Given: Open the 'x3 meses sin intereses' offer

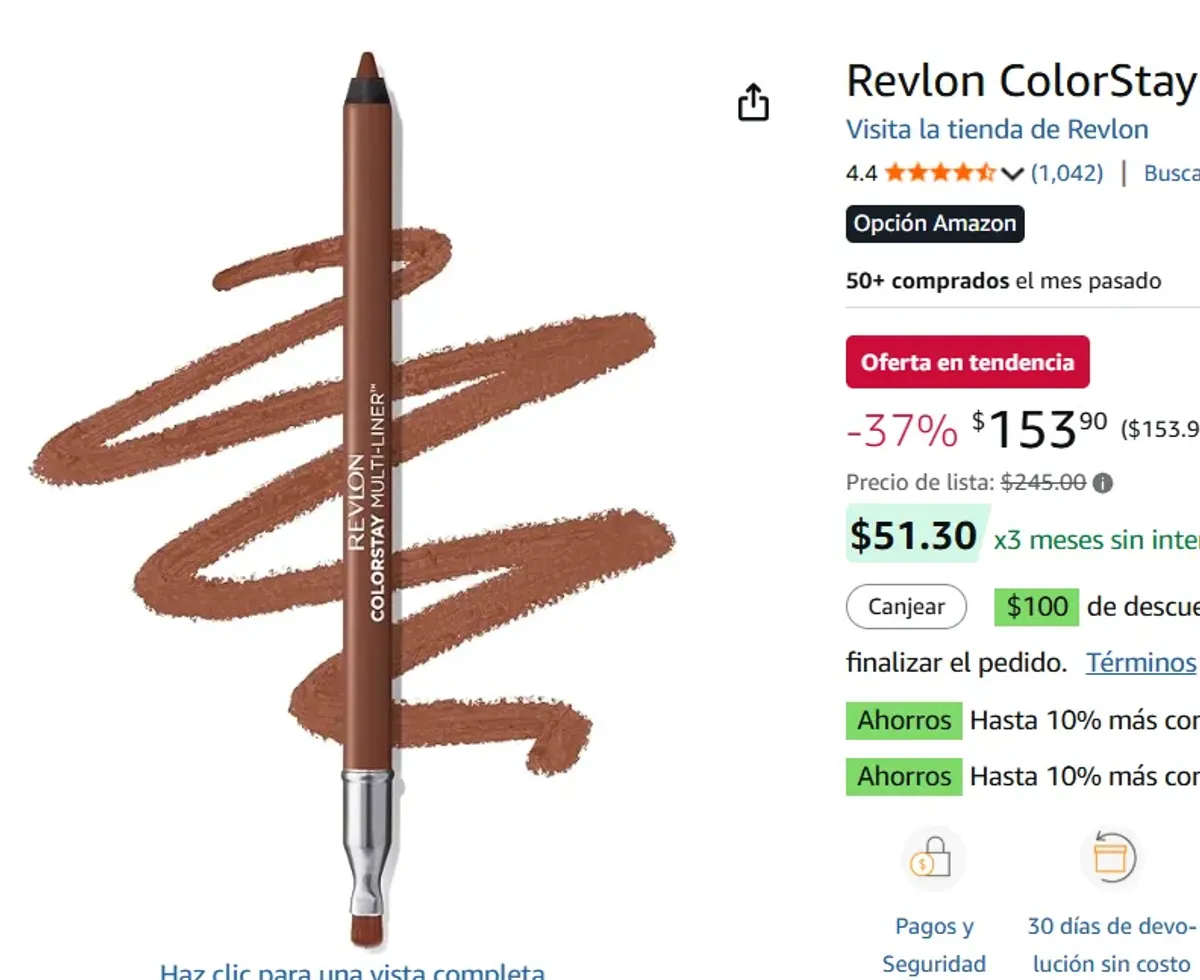Looking at the screenshot, I should click(1096, 540).
